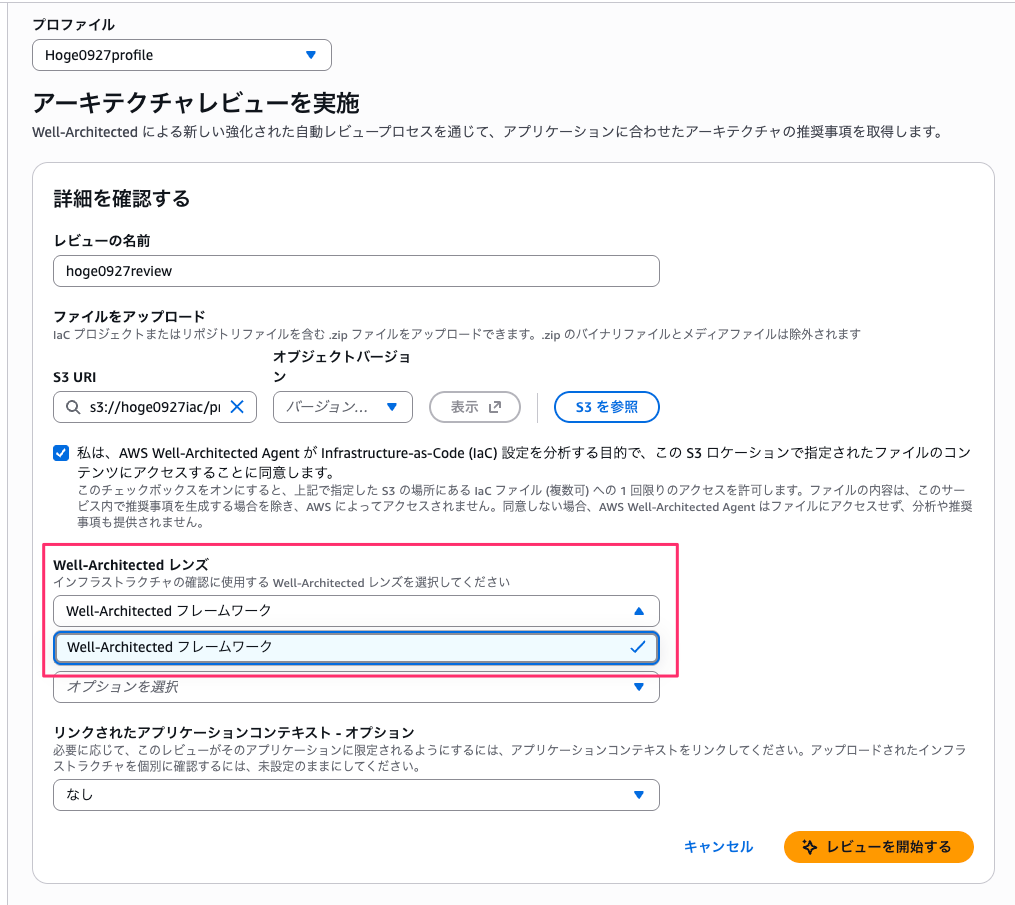This screenshot has height=905, width=1015.
Task: Click the 表示 button
Action: (x=474, y=407)
